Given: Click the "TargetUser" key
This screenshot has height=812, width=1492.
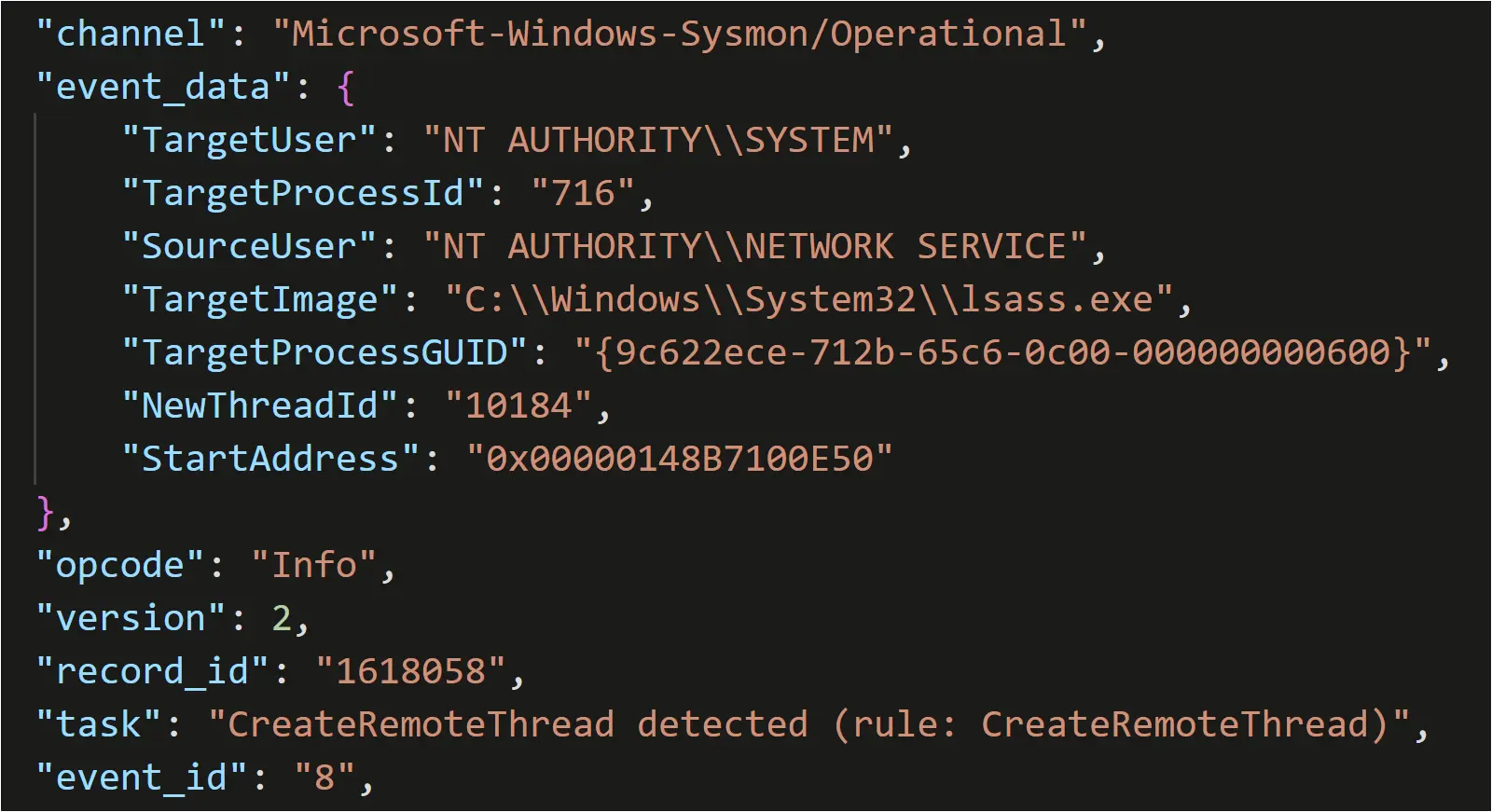Looking at the screenshot, I should click(x=249, y=140).
